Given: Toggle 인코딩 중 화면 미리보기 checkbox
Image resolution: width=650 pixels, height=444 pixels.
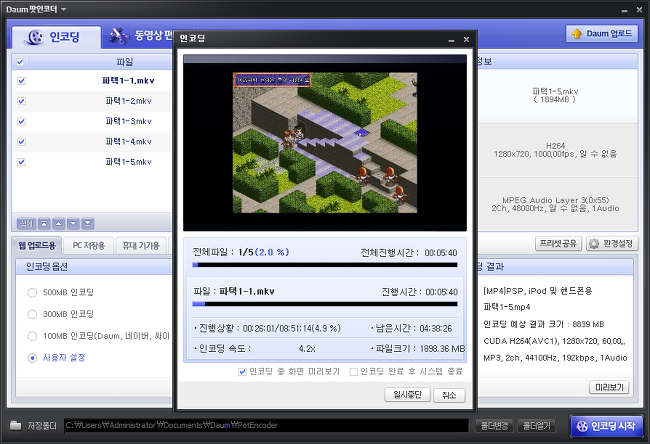Looking at the screenshot, I should (x=243, y=372).
